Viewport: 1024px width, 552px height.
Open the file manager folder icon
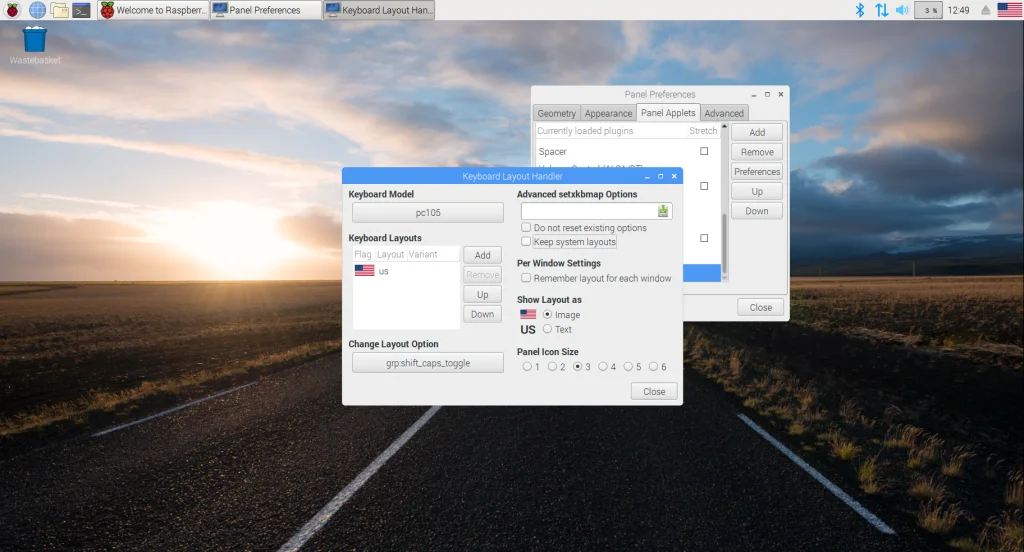pyautogui.click(x=59, y=10)
